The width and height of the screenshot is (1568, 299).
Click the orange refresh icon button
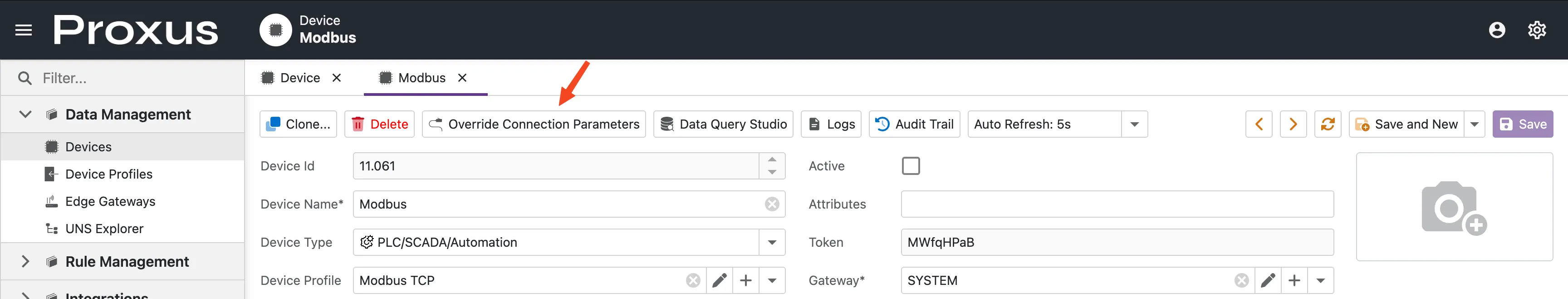(x=1328, y=125)
